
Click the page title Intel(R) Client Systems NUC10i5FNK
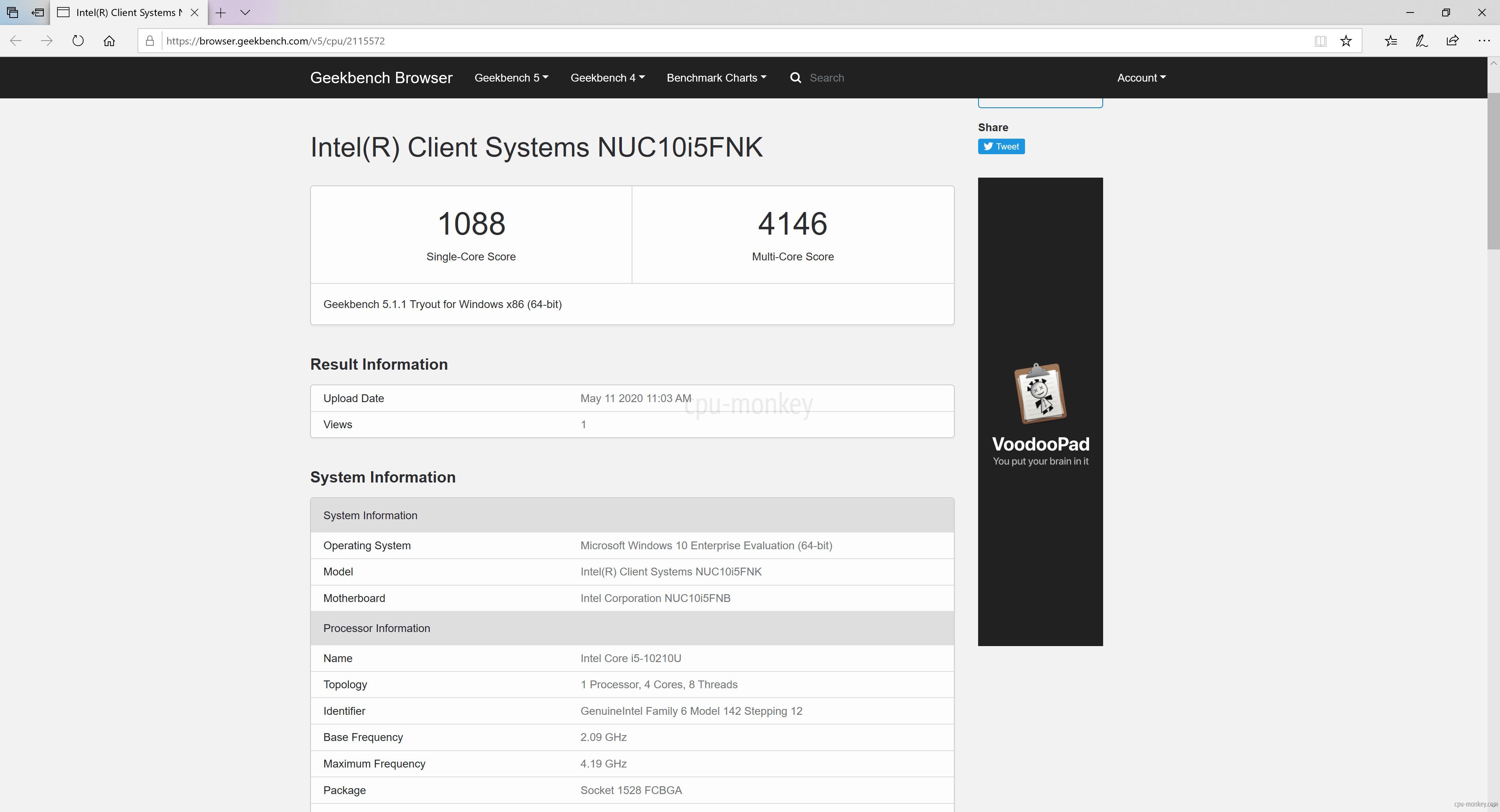click(x=536, y=147)
